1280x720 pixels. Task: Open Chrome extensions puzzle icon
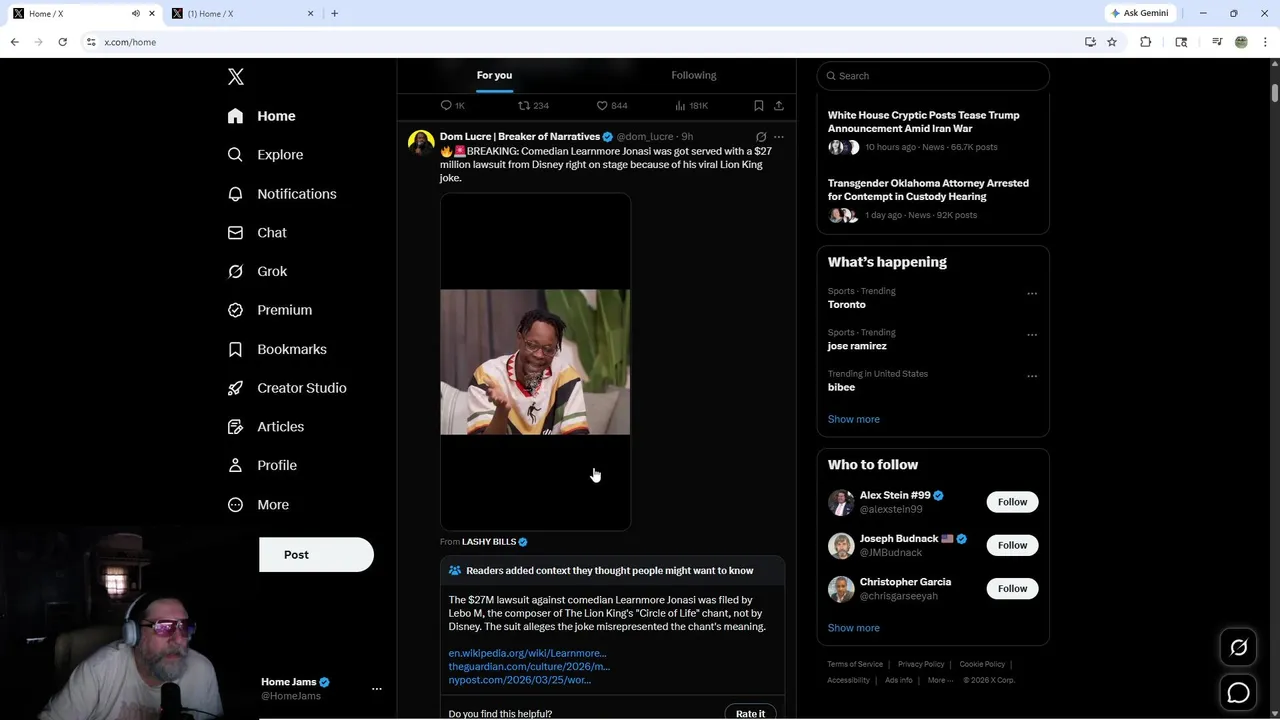(1145, 42)
